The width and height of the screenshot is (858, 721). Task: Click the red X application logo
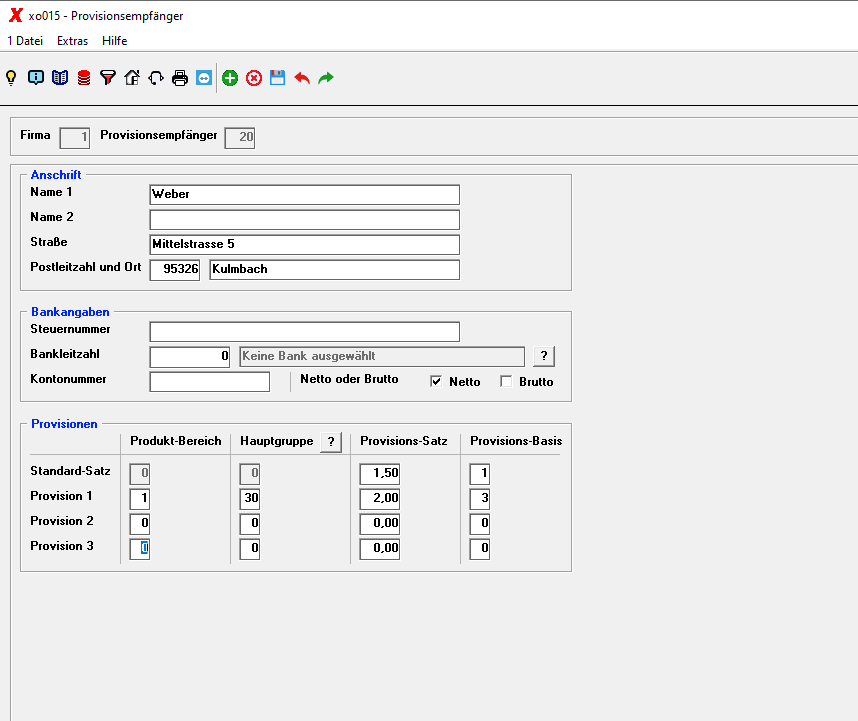pyautogui.click(x=16, y=15)
